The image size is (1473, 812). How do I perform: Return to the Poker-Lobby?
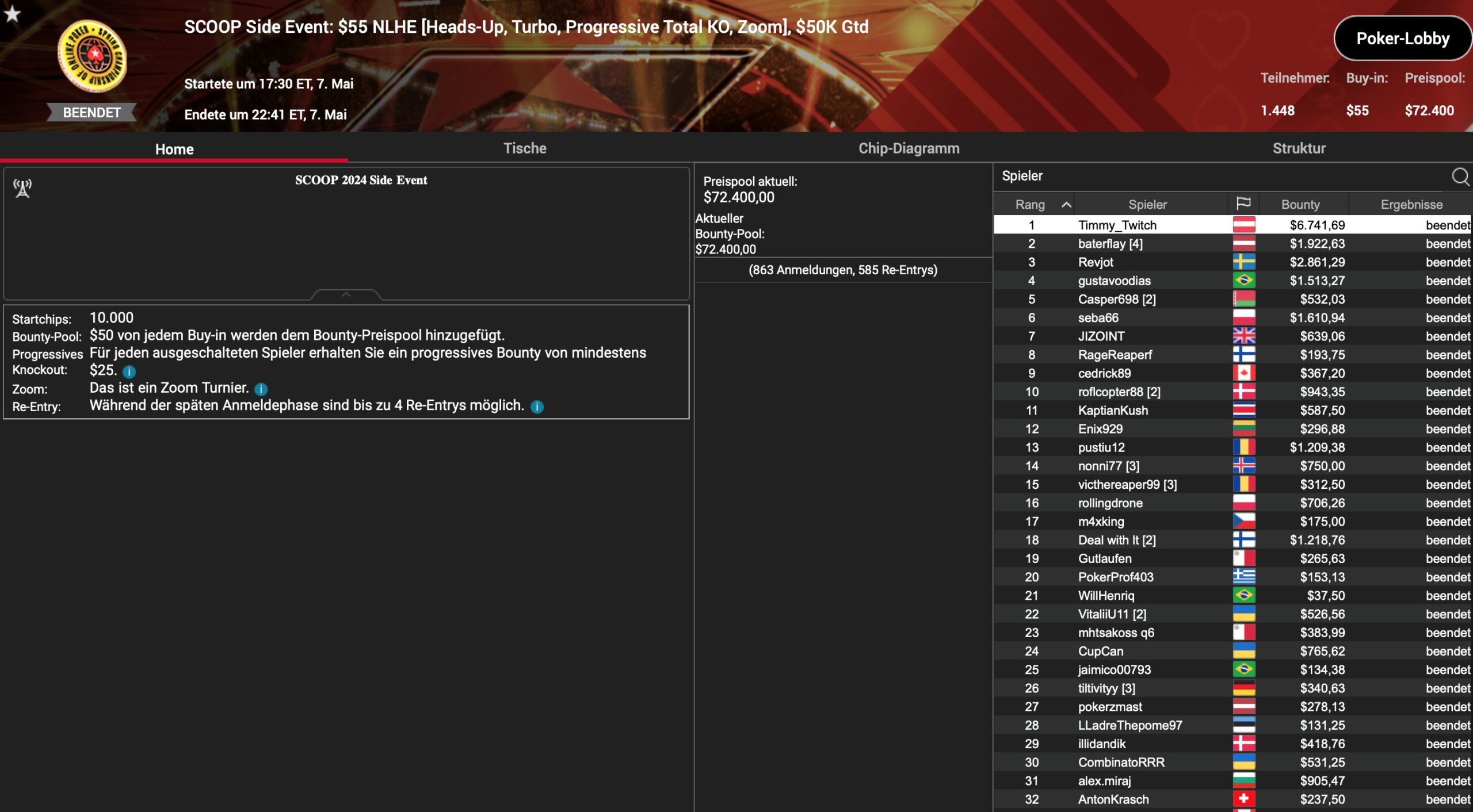pyautogui.click(x=1403, y=39)
